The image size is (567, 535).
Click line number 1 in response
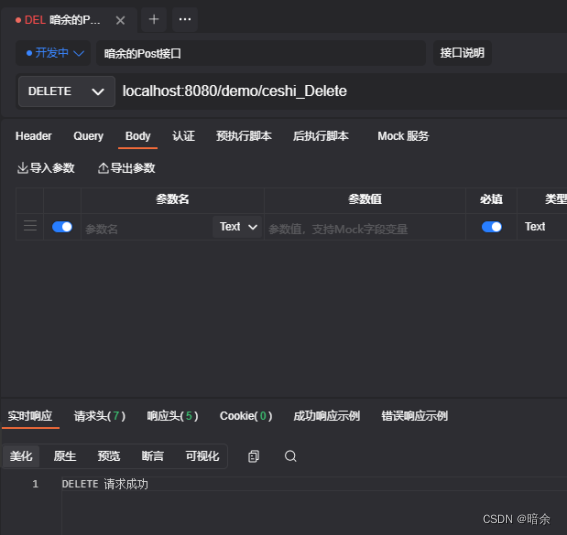pos(35,484)
